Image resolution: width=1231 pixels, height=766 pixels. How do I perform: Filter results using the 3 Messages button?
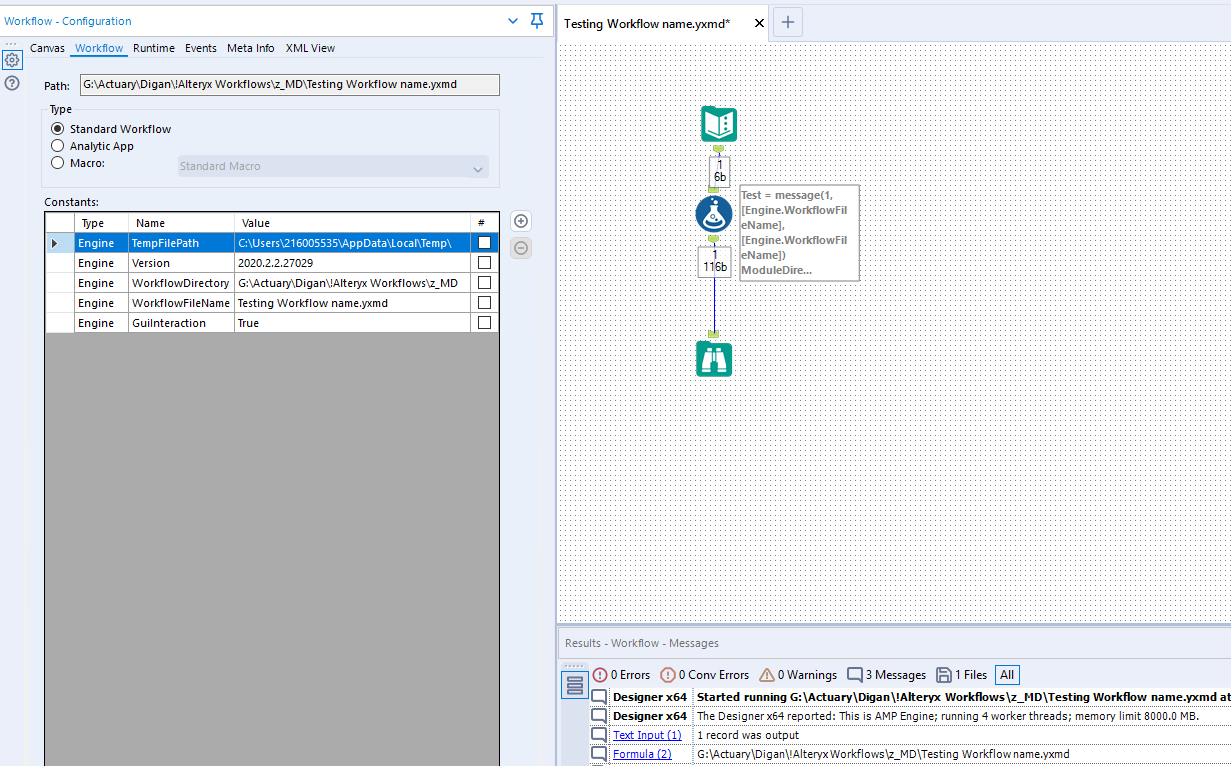coord(885,674)
